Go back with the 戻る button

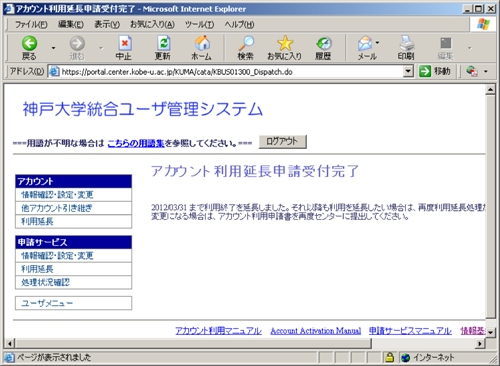click(29, 48)
